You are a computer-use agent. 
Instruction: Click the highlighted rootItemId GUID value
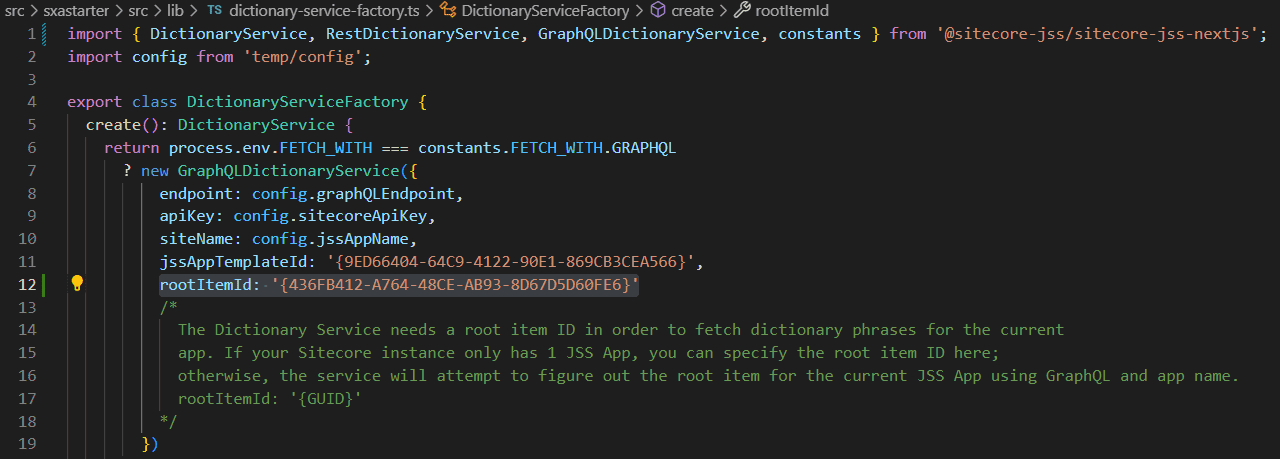tap(455, 285)
